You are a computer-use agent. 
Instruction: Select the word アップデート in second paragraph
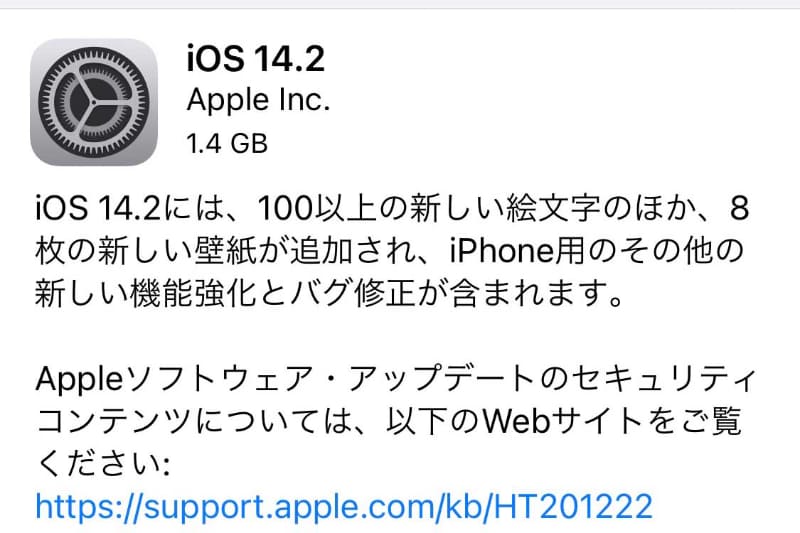click(x=442, y=379)
